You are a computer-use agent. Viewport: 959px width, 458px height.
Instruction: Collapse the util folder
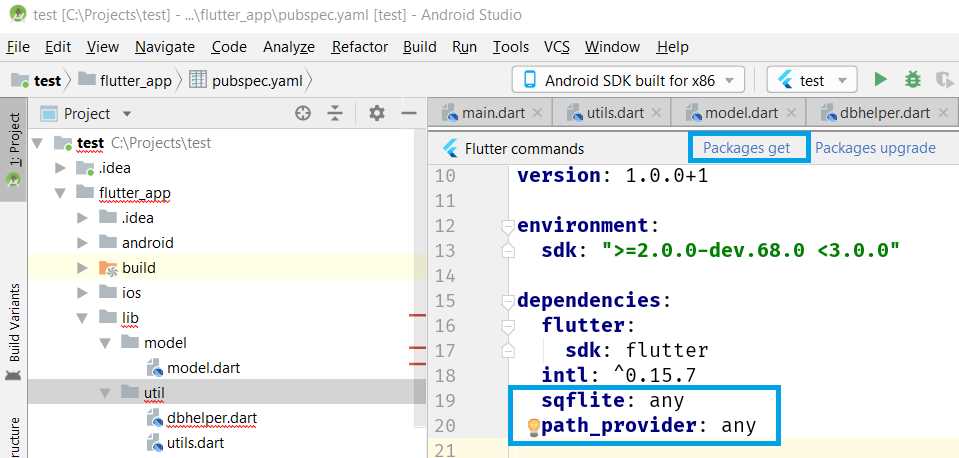click(x=105, y=393)
